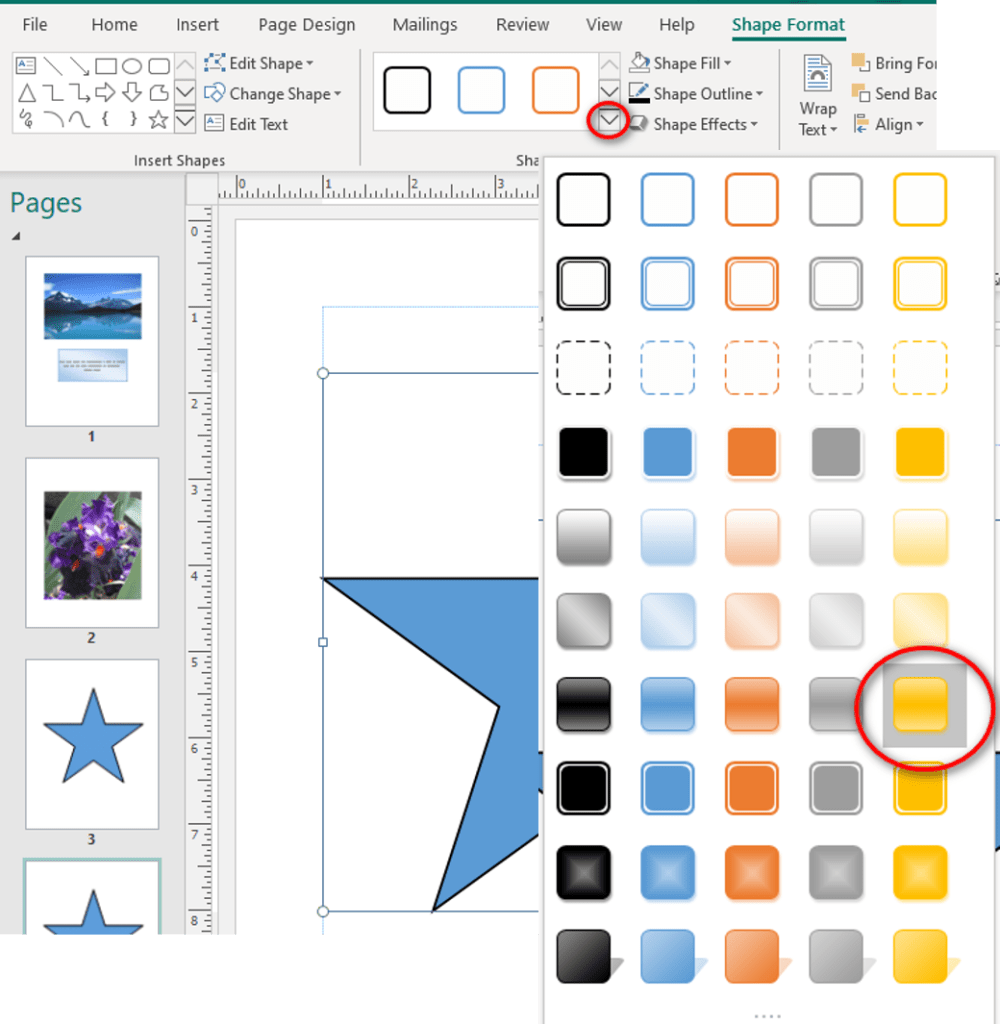Pick the Left Brace shape
This screenshot has width=1000, height=1024.
click(106, 120)
